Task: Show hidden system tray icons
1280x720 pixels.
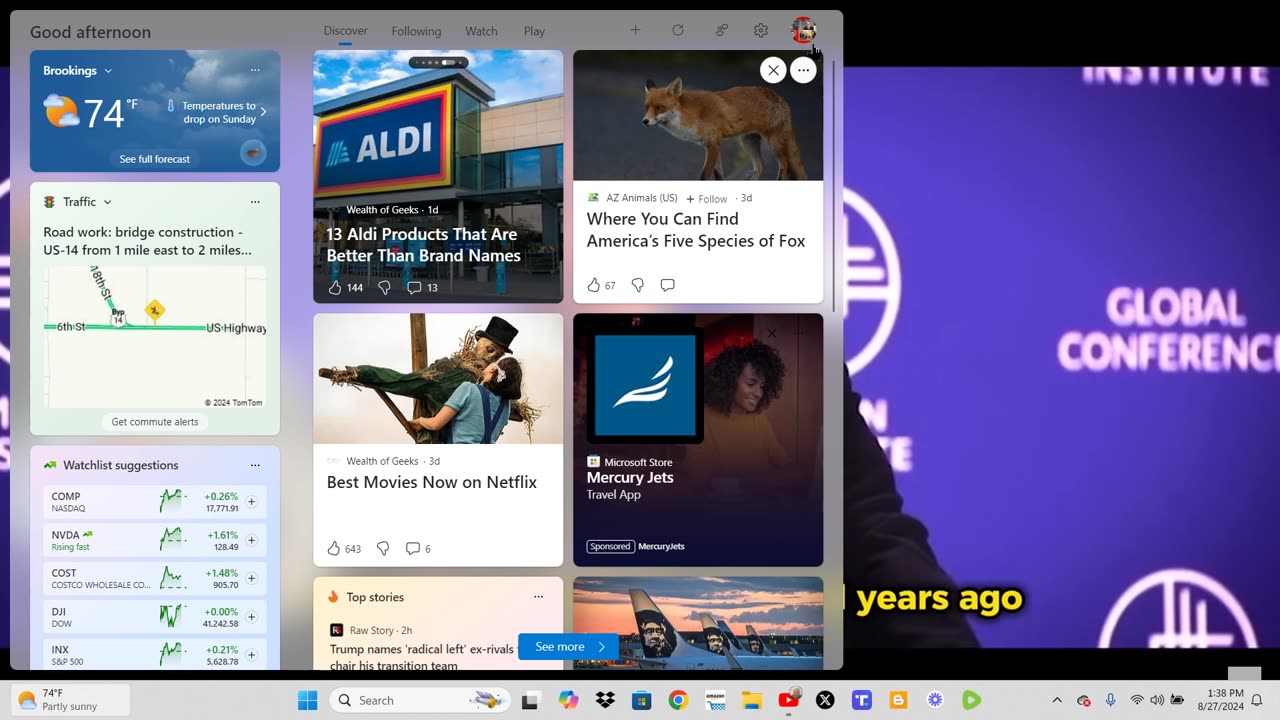Action: 1057,700
